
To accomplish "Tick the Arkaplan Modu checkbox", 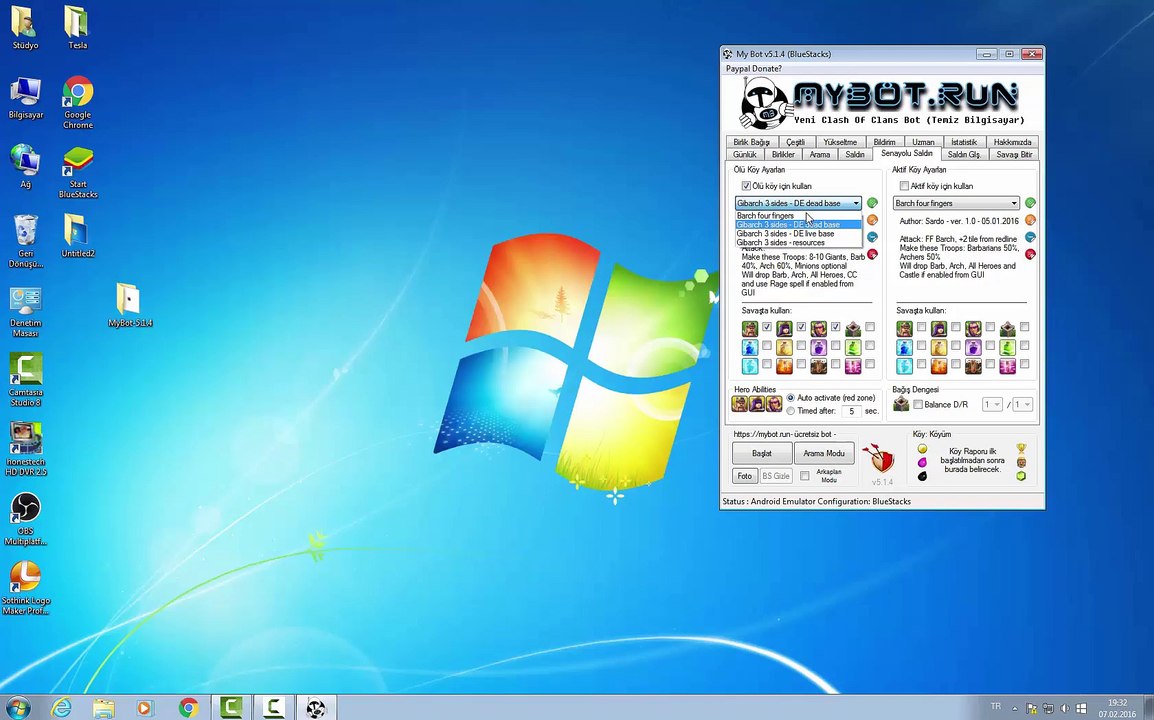I will [x=804, y=476].
